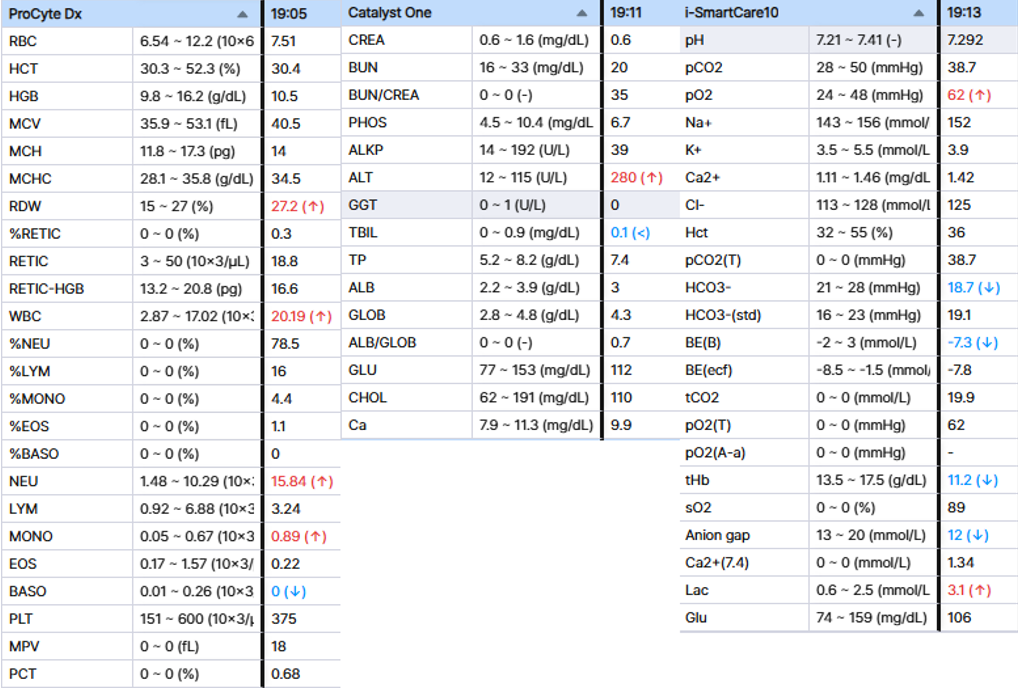The image size is (1018, 689).
Task: Click the Catalyst One header title
Action: (x=387, y=14)
